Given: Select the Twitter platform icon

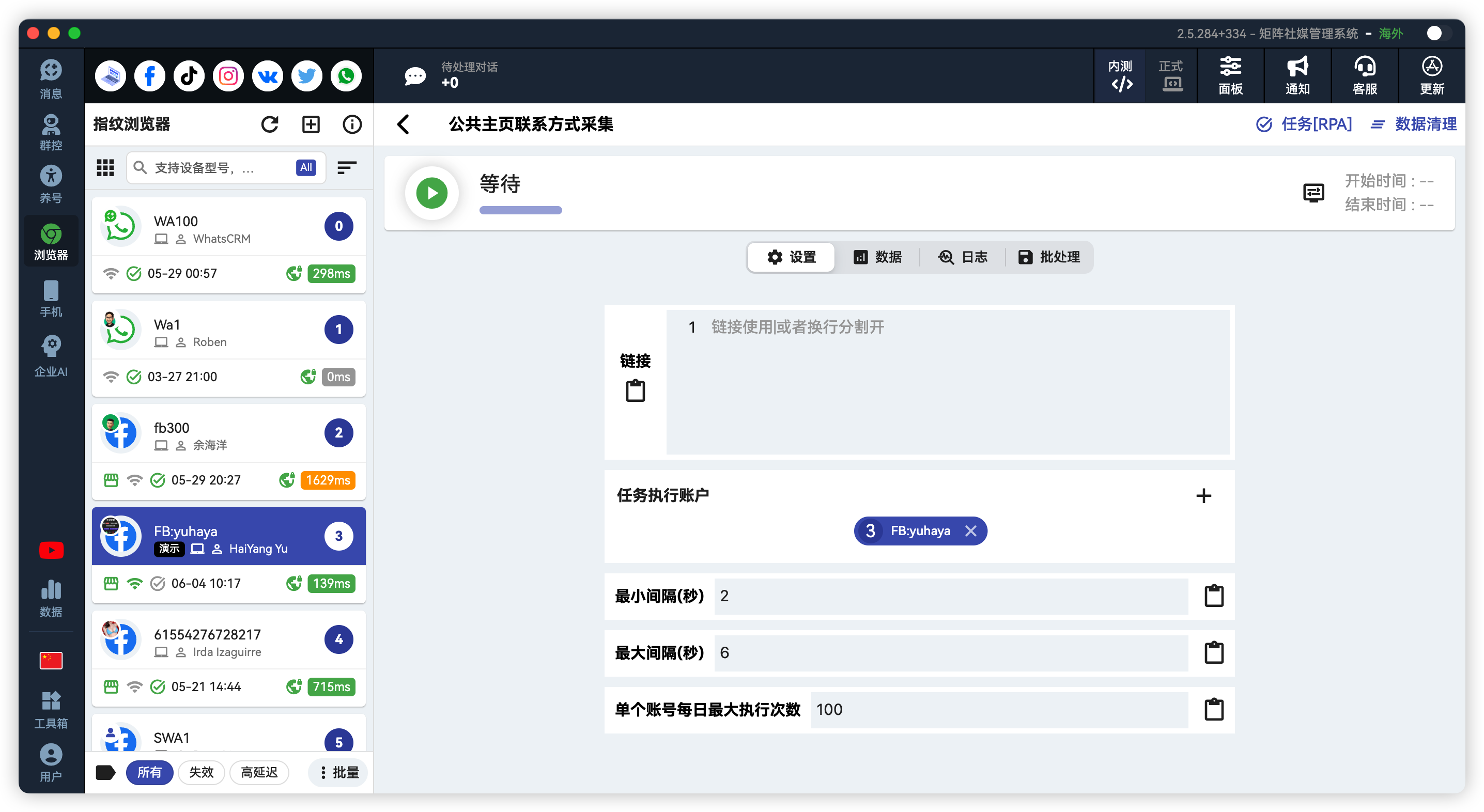Looking at the screenshot, I should pos(306,76).
